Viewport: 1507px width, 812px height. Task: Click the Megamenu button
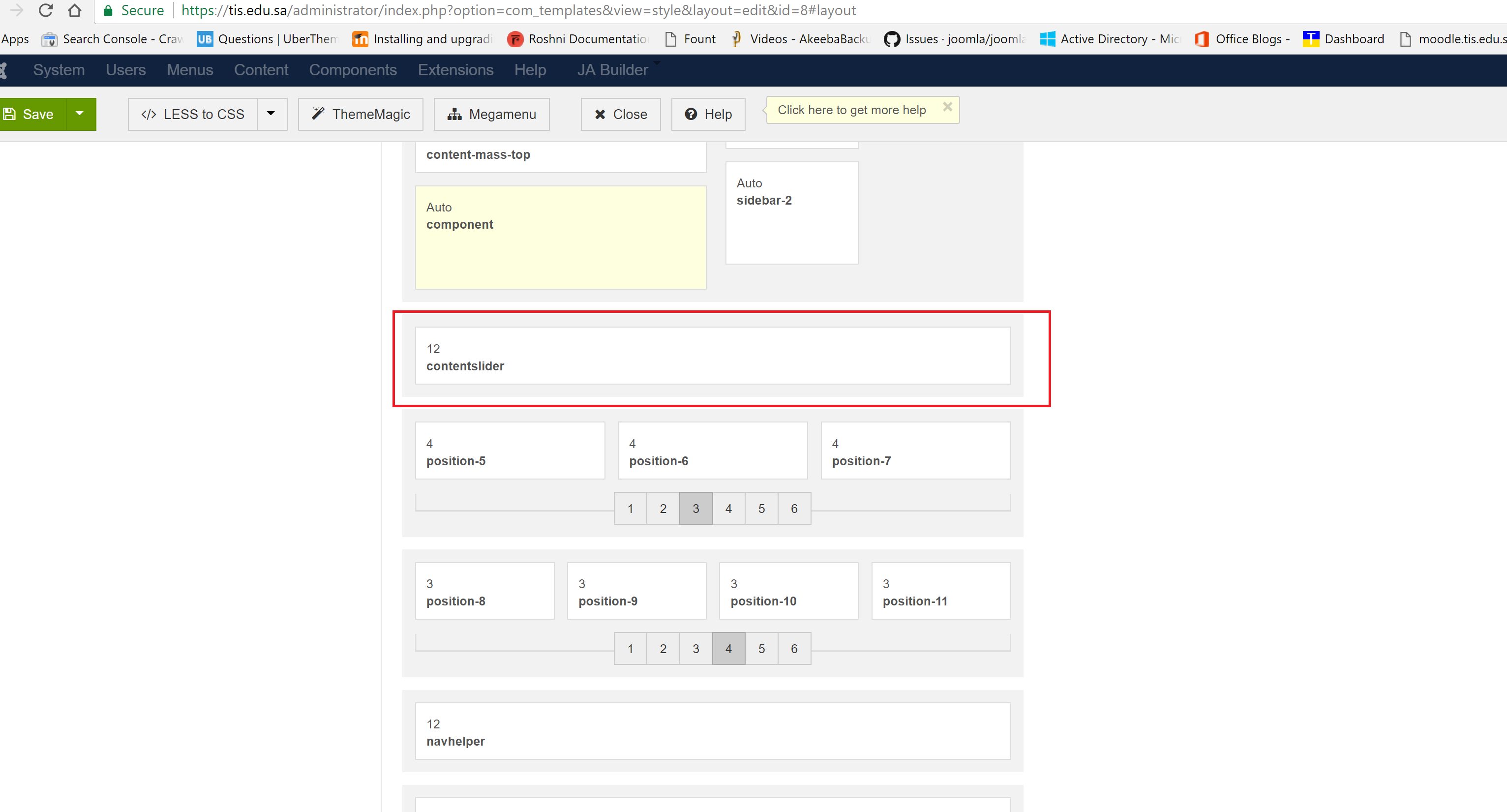(x=491, y=114)
